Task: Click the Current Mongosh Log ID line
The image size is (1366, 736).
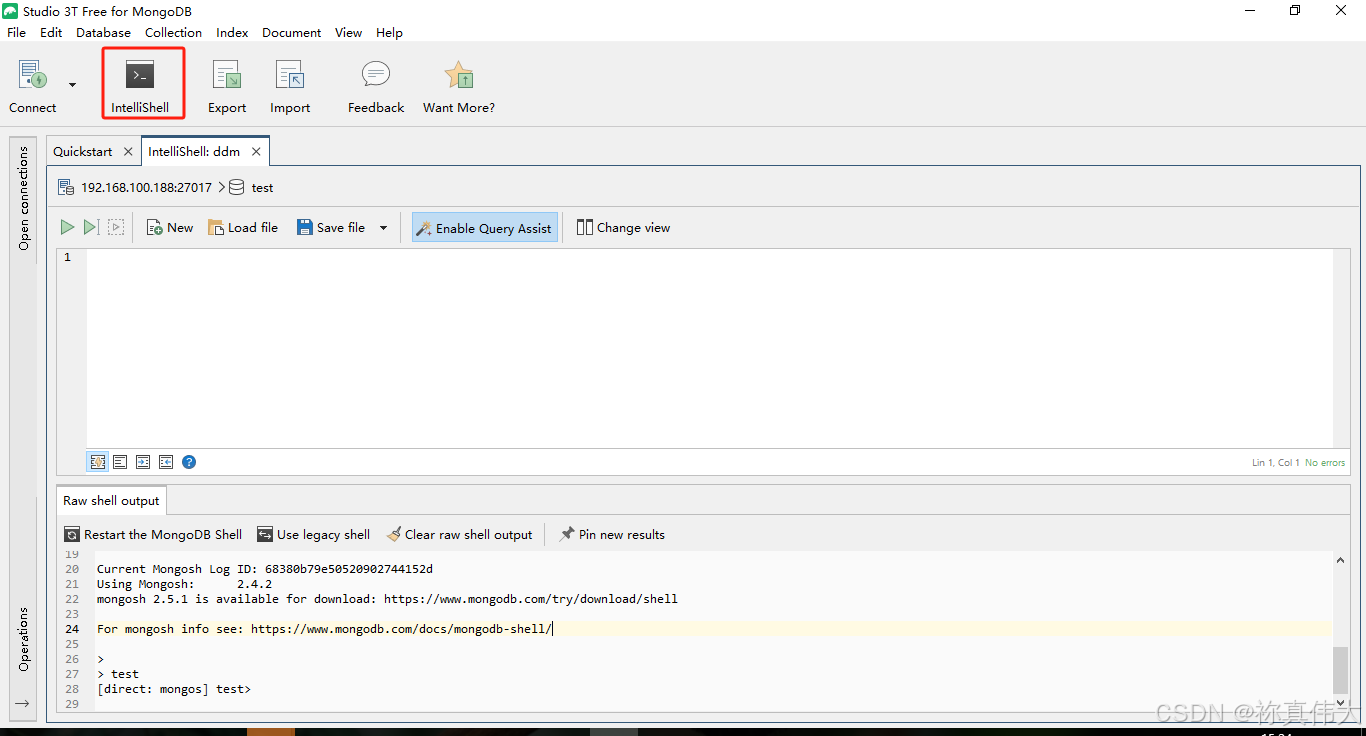Action: pos(265,569)
